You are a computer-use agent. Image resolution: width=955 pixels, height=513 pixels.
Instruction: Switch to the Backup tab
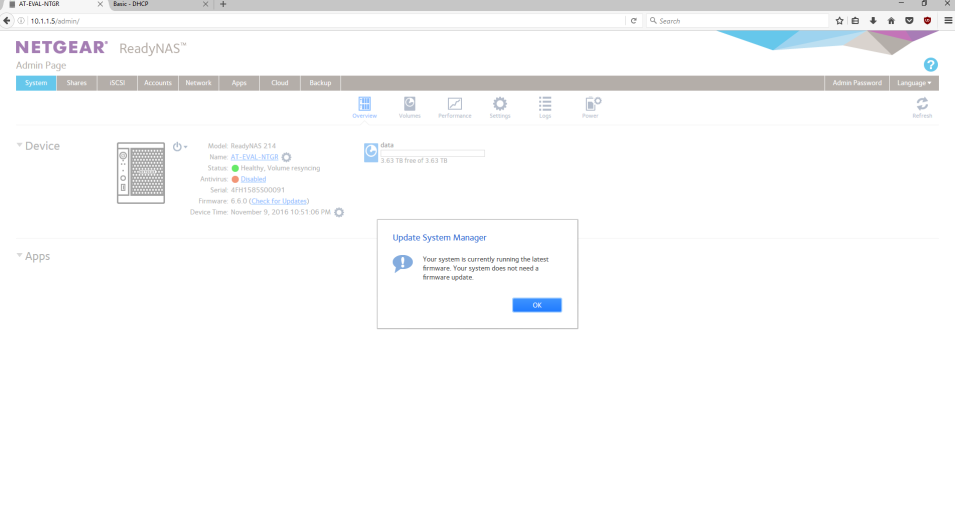(320, 83)
